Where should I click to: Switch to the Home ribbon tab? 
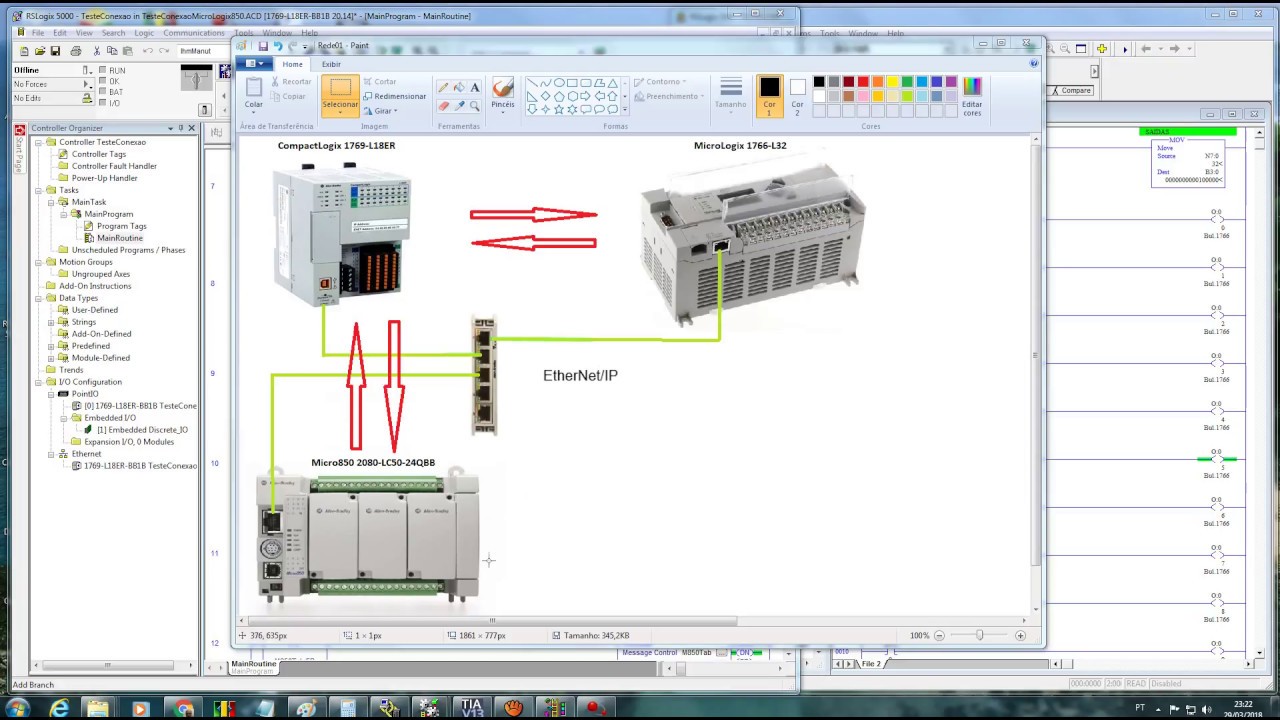pyautogui.click(x=292, y=64)
